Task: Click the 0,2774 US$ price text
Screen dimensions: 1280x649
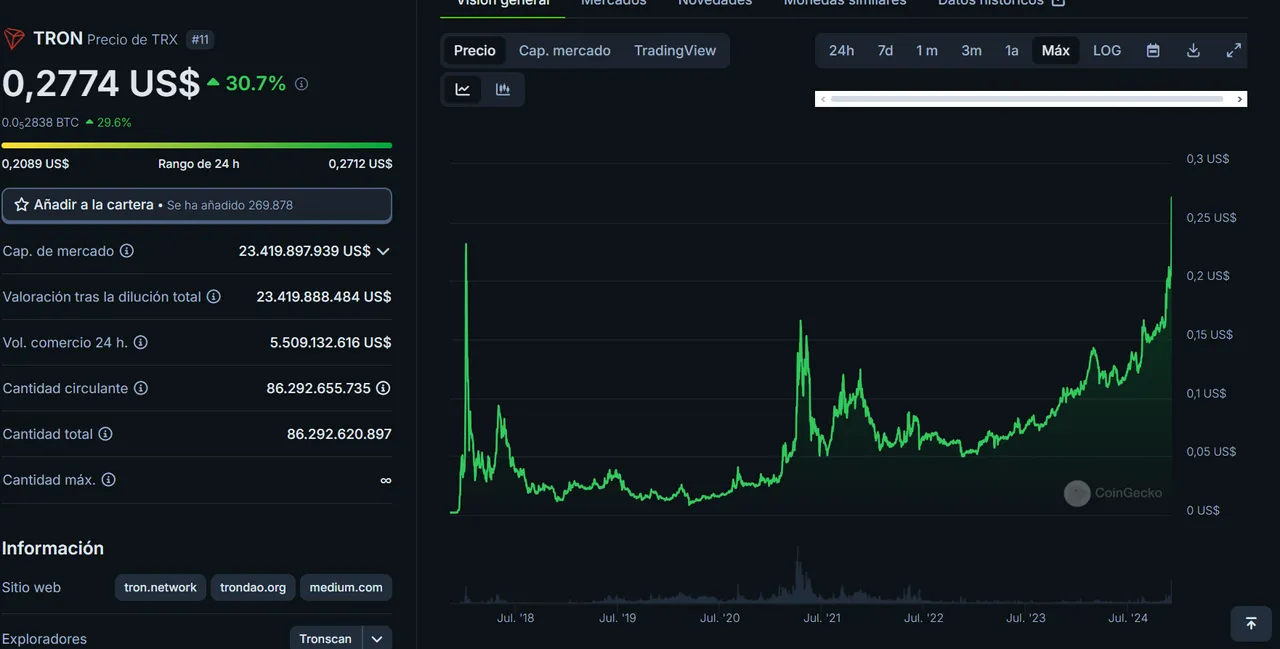Action: tap(101, 83)
